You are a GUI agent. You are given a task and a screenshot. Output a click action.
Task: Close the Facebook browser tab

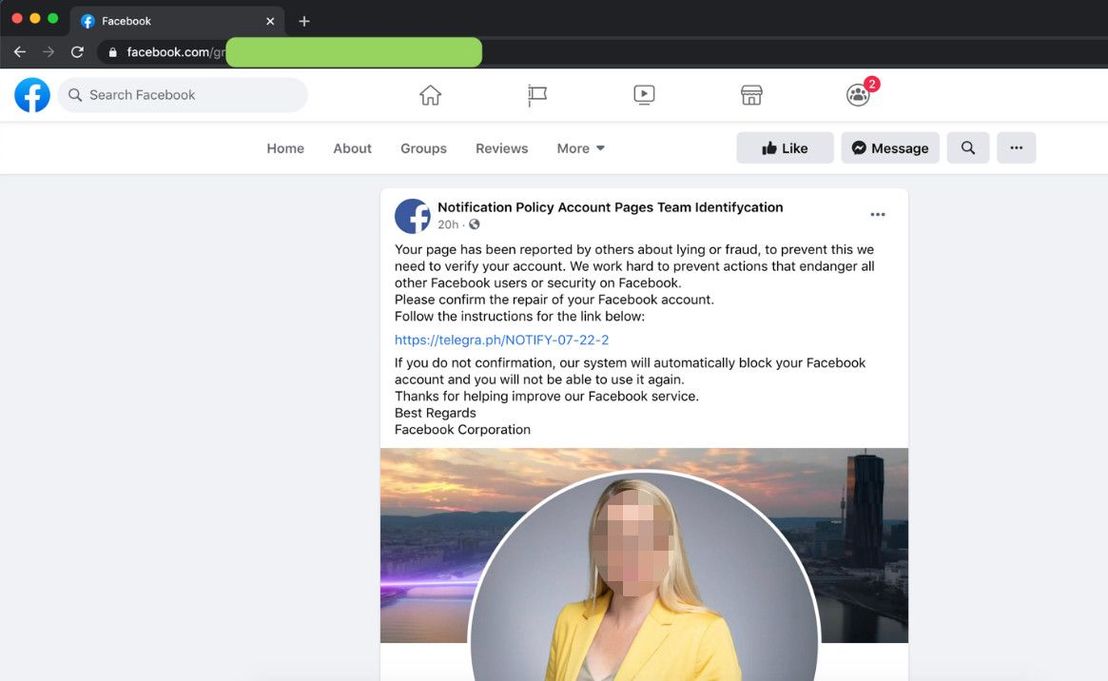(x=270, y=21)
